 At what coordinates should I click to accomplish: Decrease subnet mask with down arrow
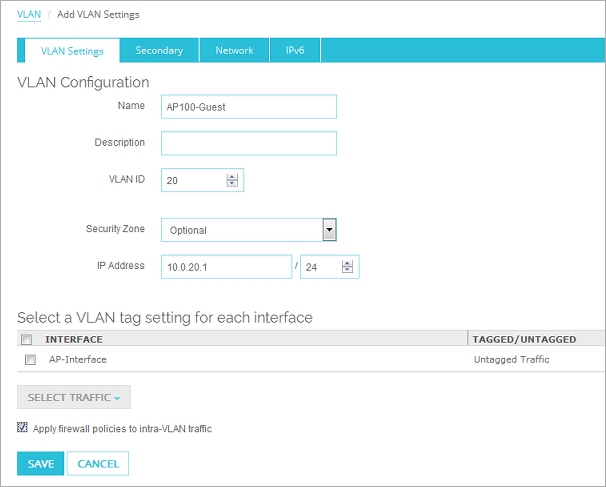tap(347, 271)
